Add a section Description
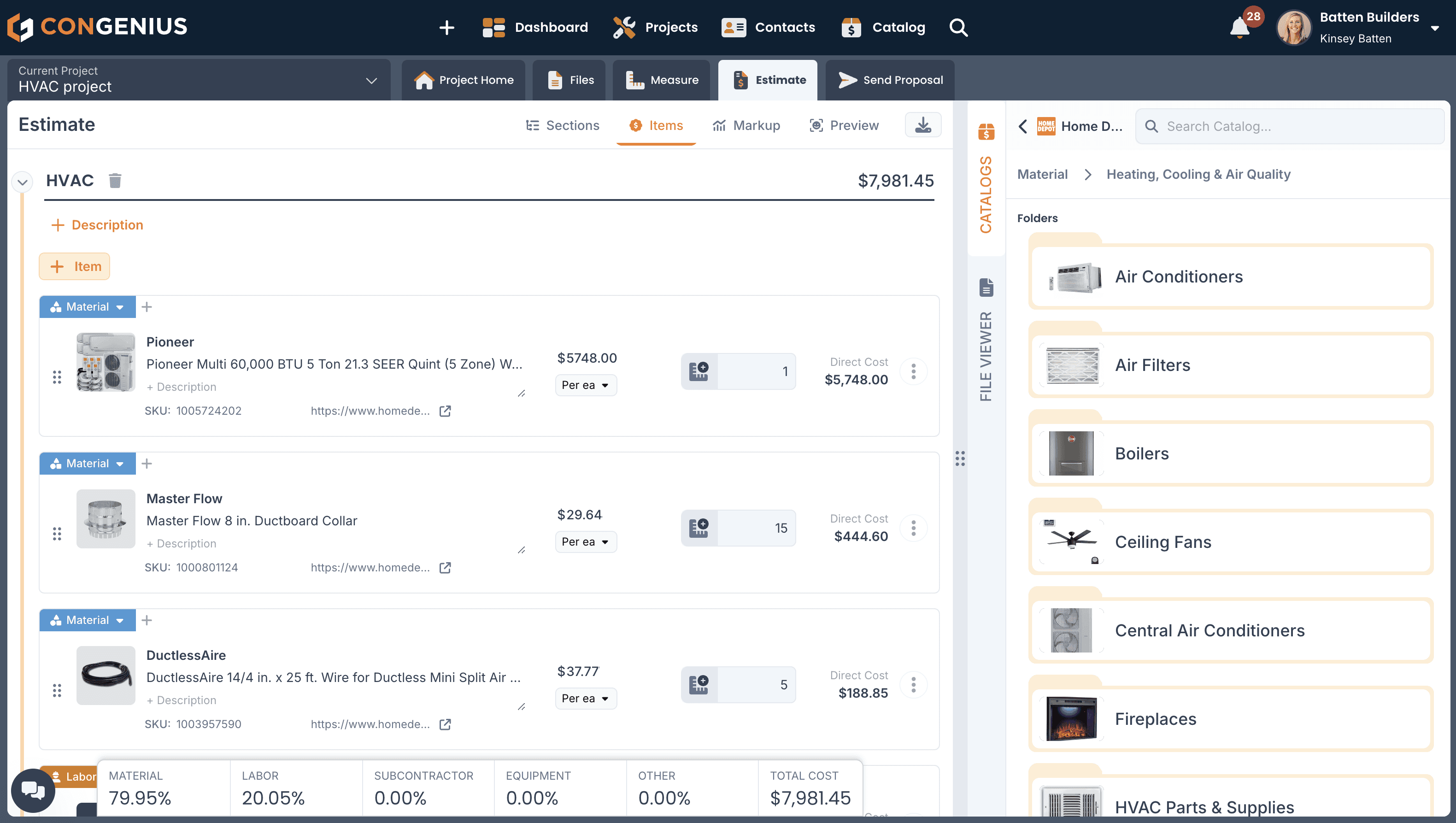Image resolution: width=1456 pixels, height=823 pixels. coord(97,225)
